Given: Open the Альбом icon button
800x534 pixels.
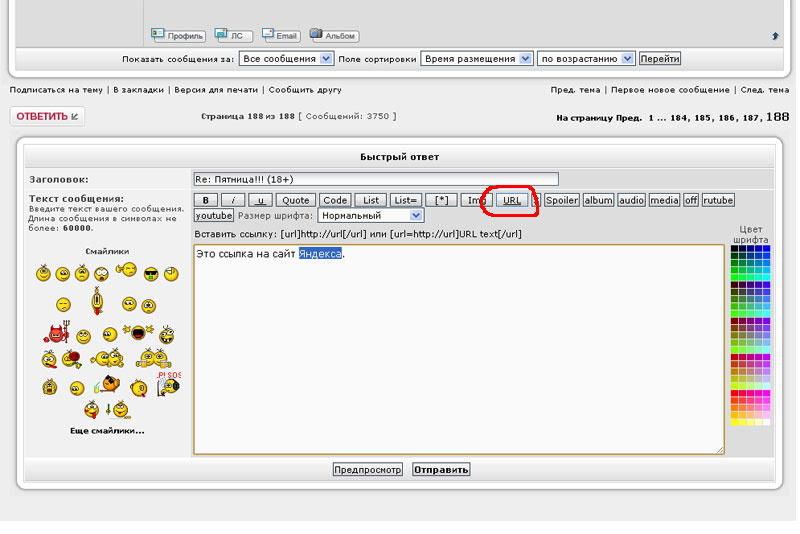Looking at the screenshot, I should (x=333, y=35).
